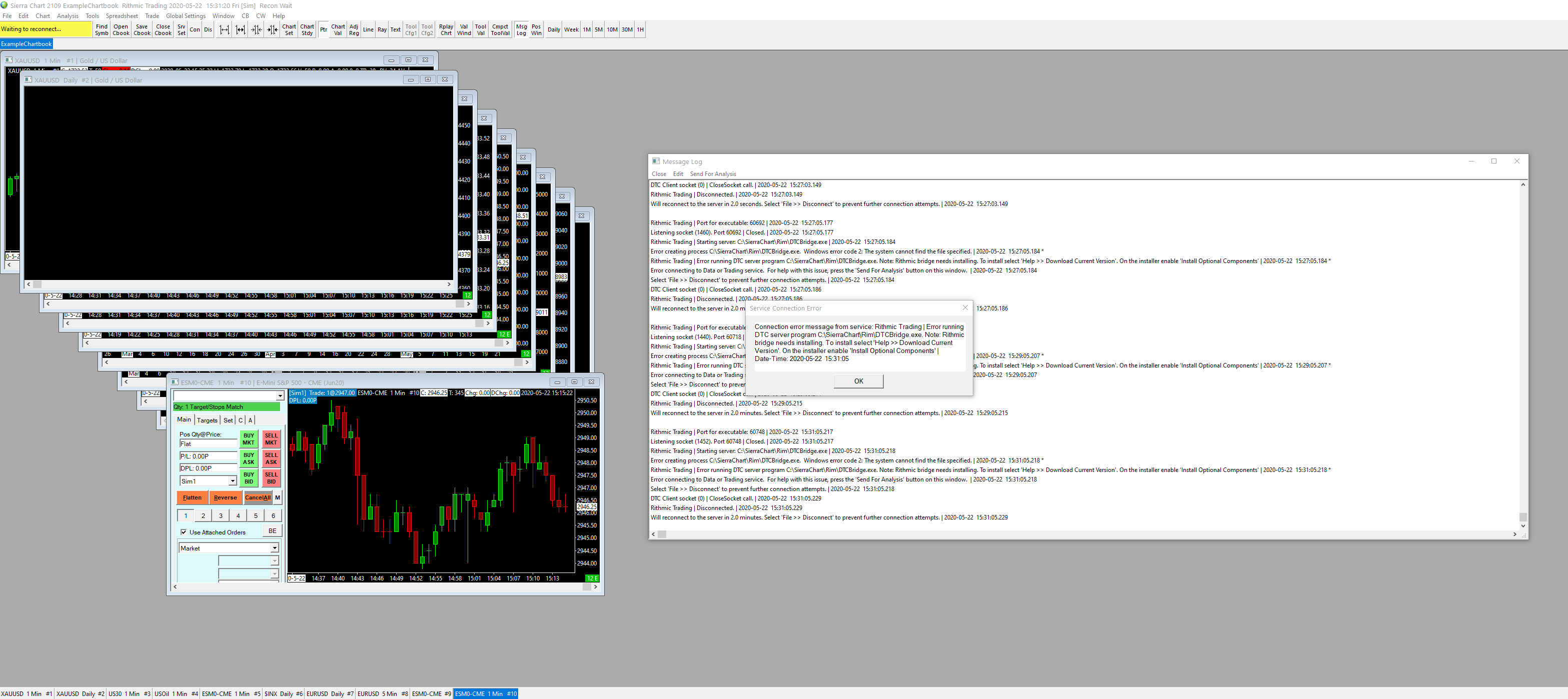This screenshot has width=1568, height=699.
Task: Toggle the M button beside CancelAll
Action: click(278, 497)
